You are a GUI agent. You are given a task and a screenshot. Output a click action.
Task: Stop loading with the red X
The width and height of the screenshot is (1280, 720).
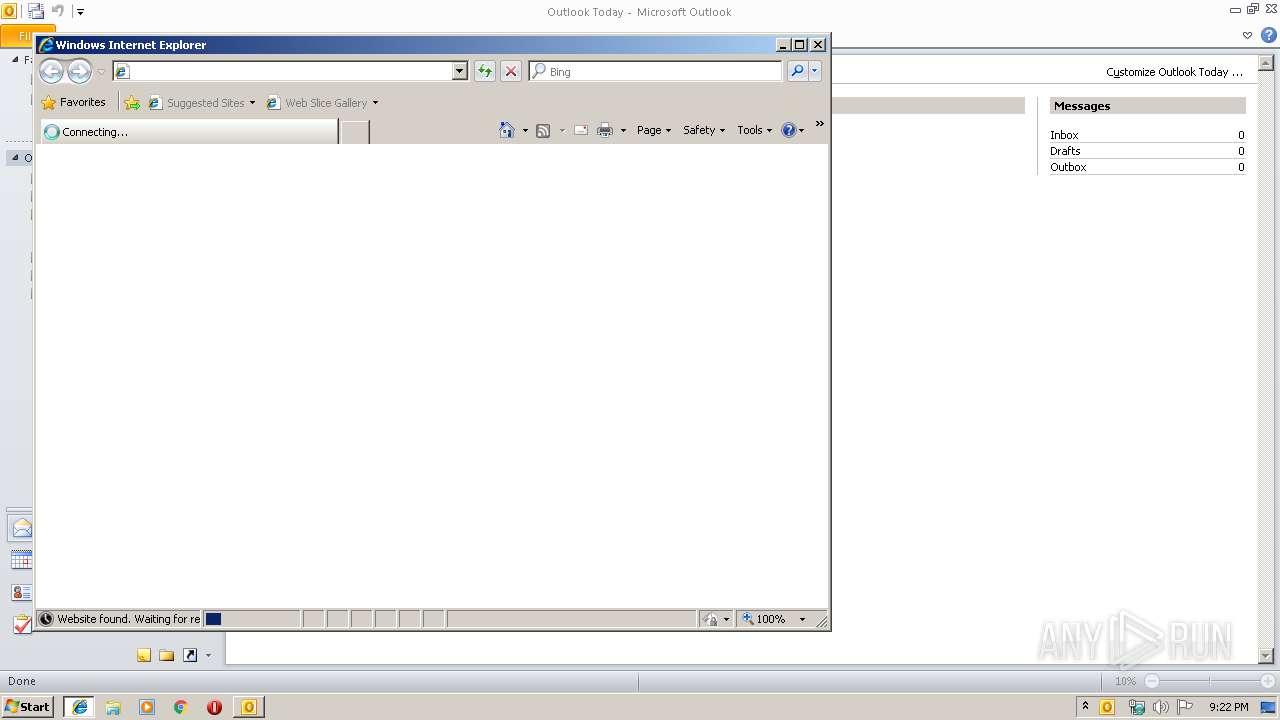[510, 71]
